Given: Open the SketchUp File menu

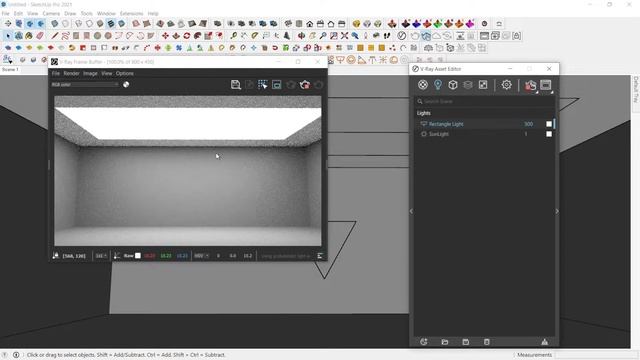Looking at the screenshot, I should tap(6, 13).
